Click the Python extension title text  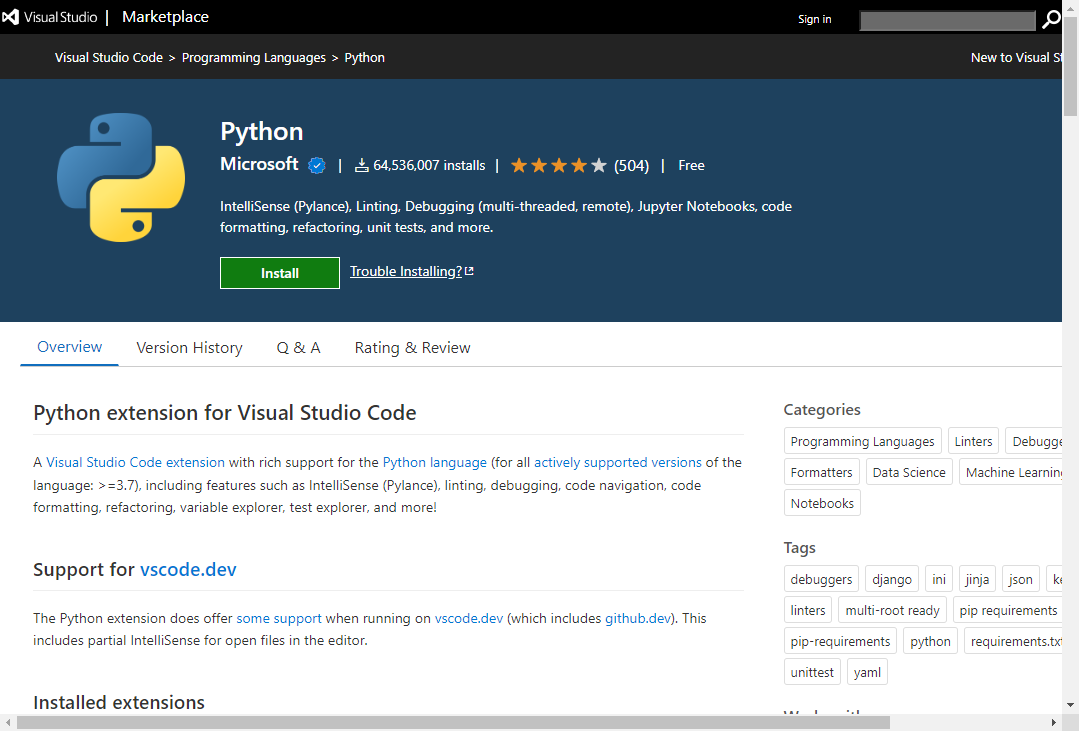261,131
